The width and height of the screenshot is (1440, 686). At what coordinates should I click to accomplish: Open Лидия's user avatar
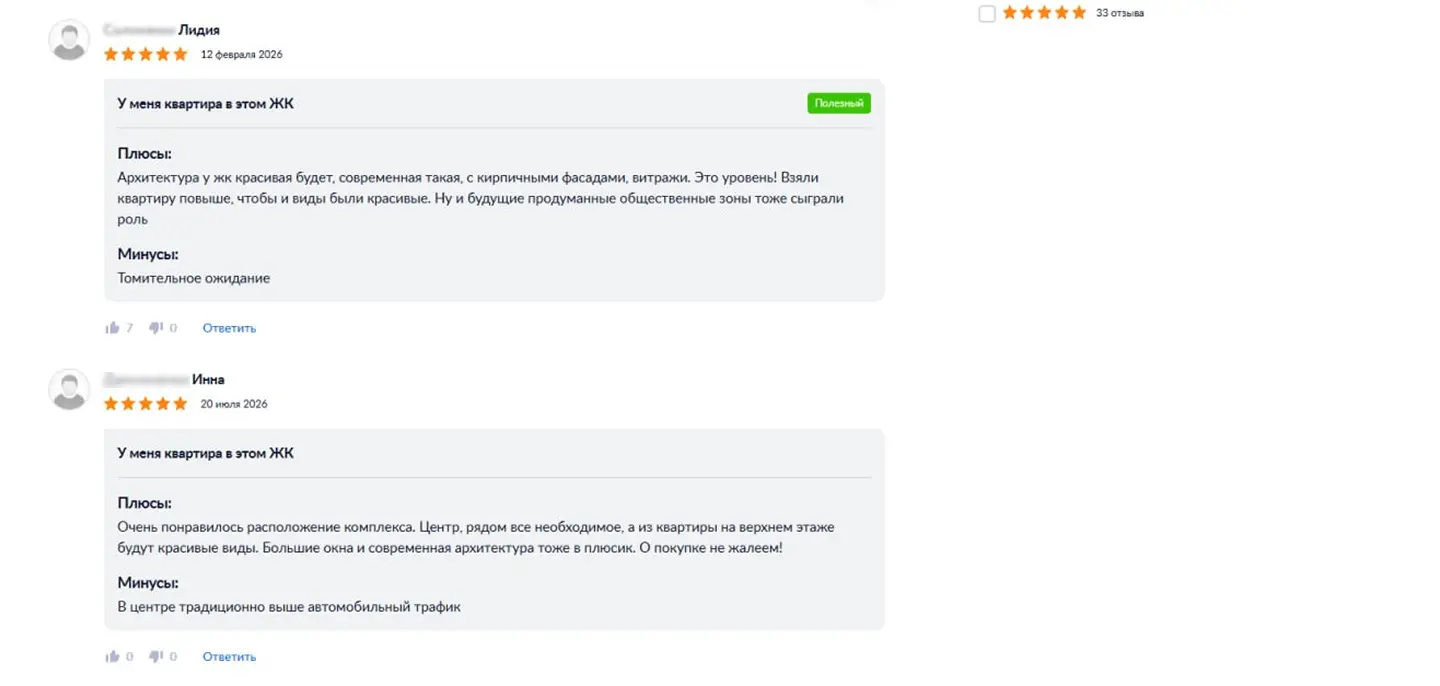pos(69,40)
